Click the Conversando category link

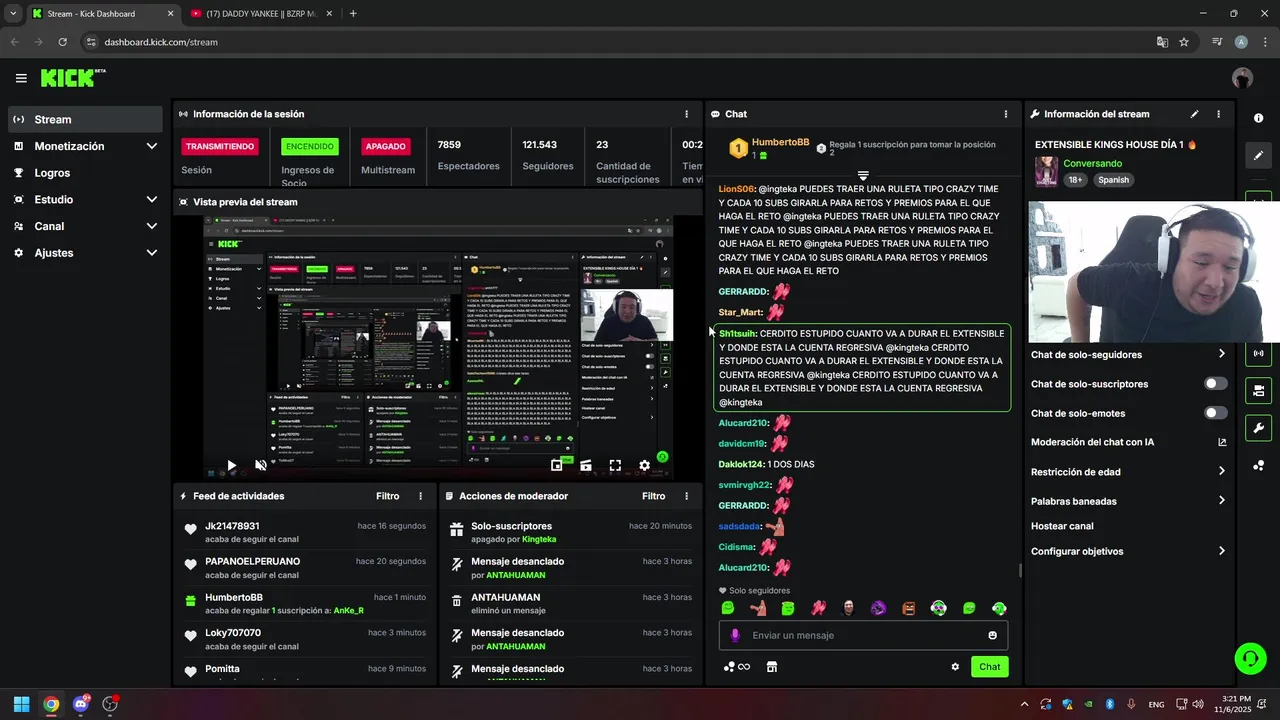pyautogui.click(x=1092, y=163)
